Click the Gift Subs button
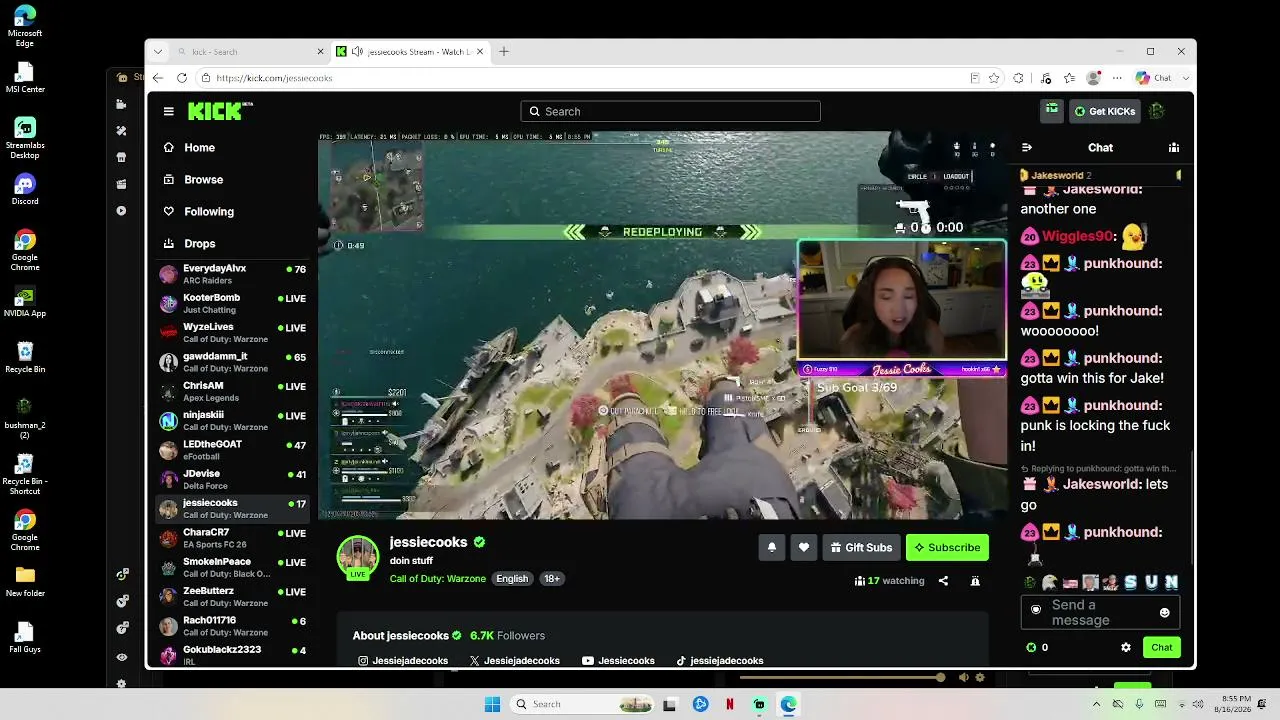The image size is (1280, 720). [x=861, y=547]
